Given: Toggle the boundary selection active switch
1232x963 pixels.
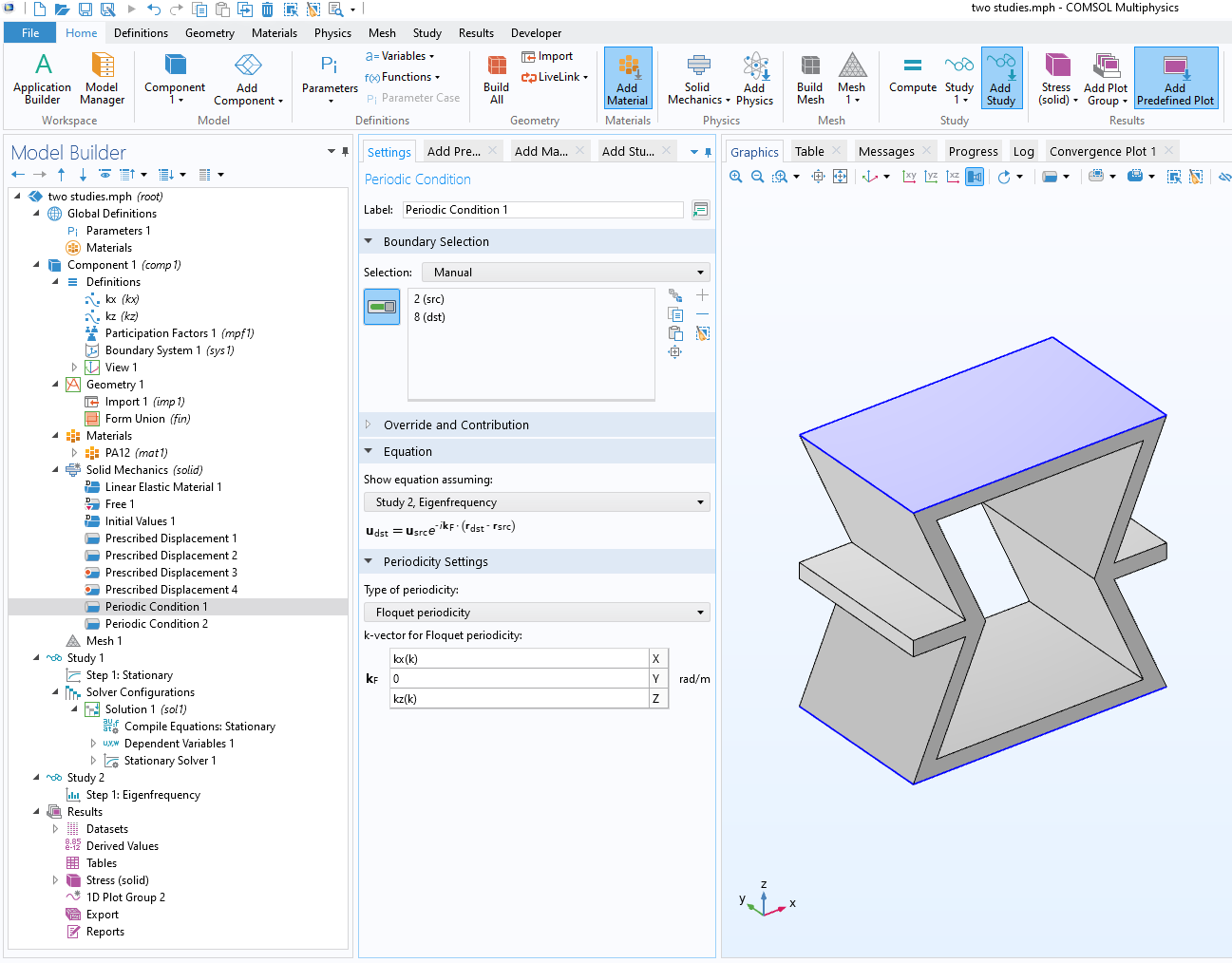Looking at the screenshot, I should pyautogui.click(x=382, y=307).
